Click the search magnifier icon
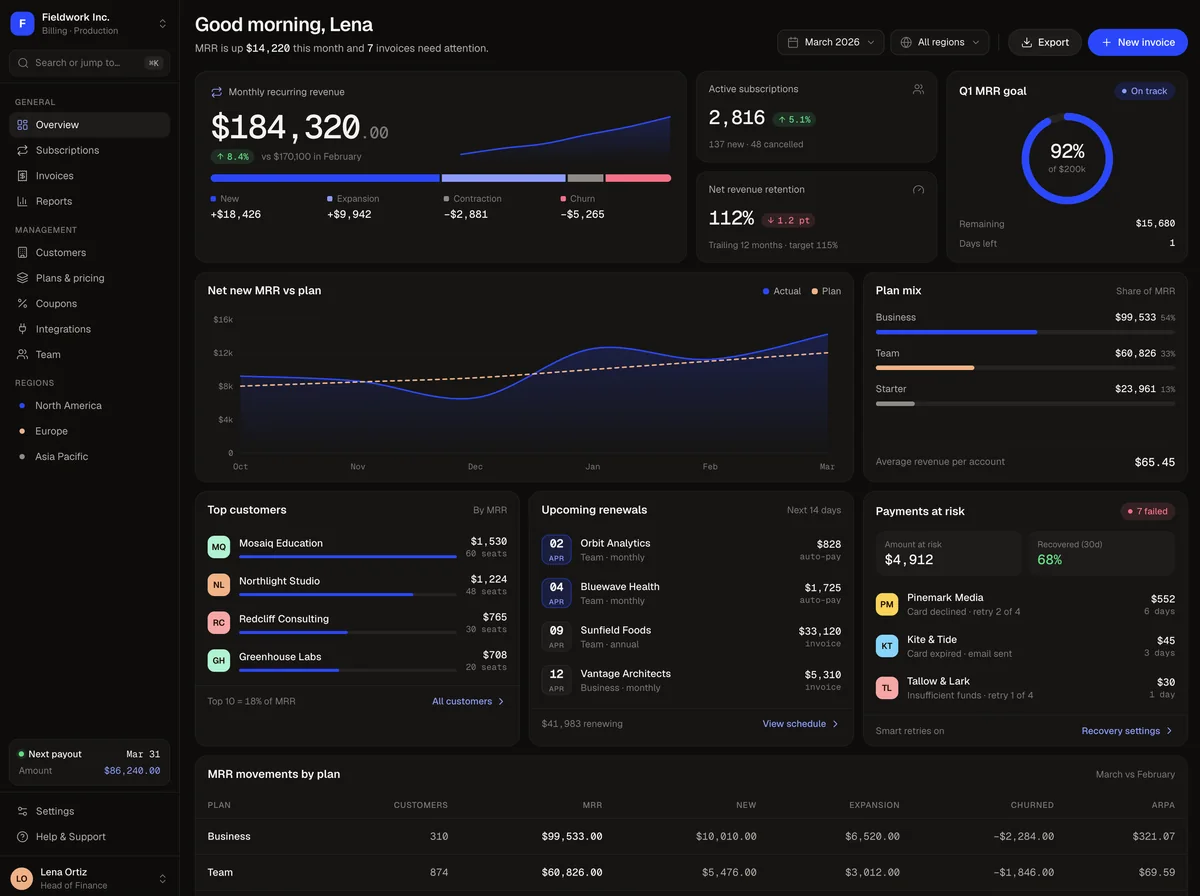Screen dimensions: 1200x896 point(24,63)
